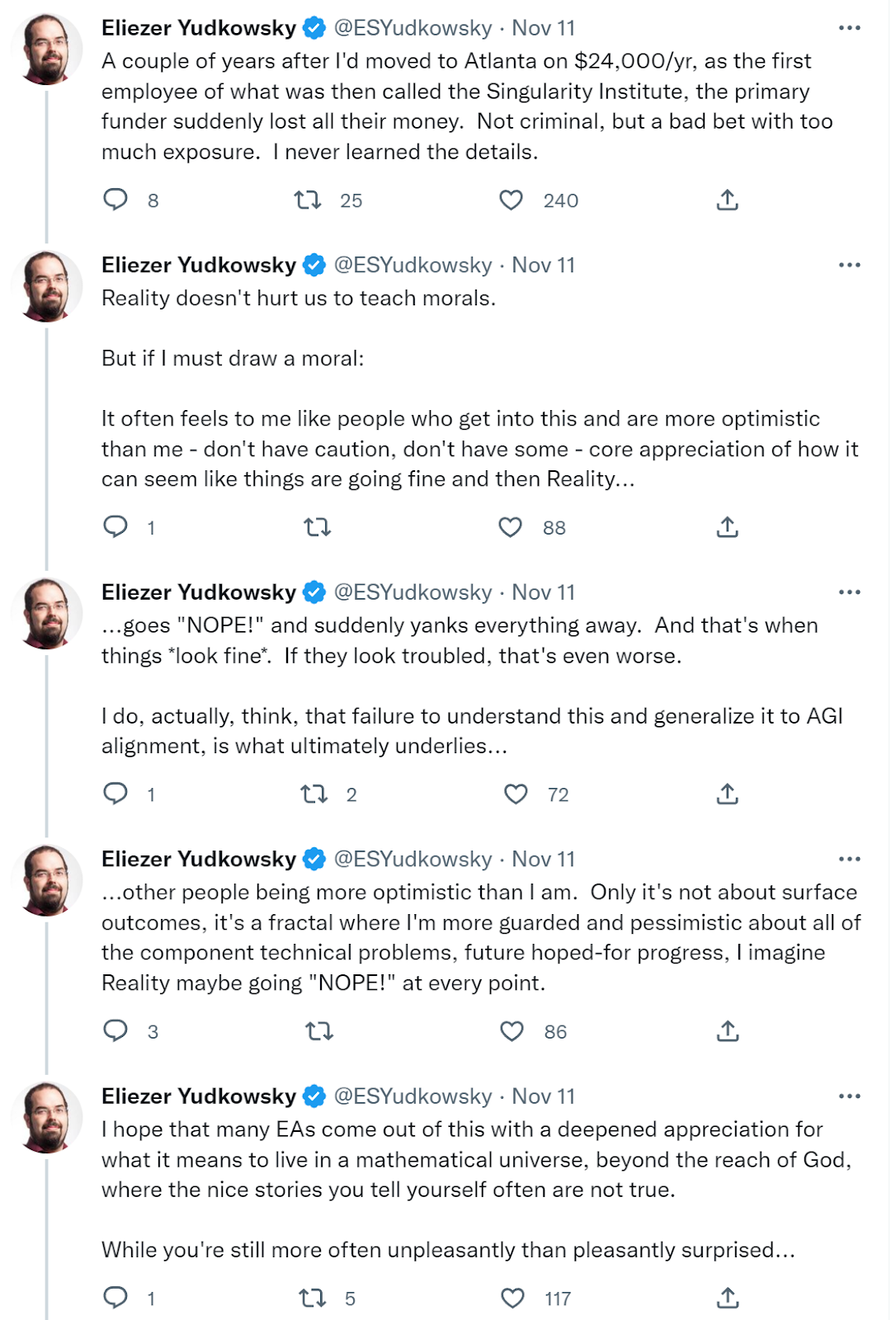Reply to the Atlanta $24,000/yr tweet

point(116,200)
